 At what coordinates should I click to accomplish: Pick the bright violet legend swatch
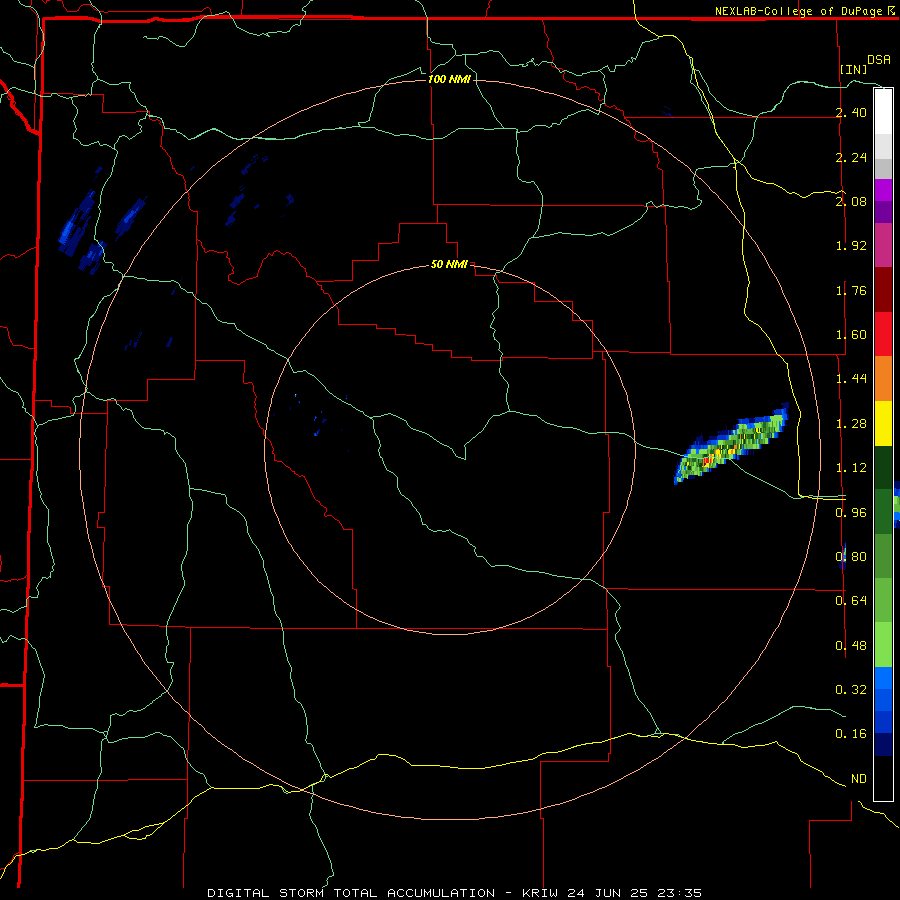point(883,190)
